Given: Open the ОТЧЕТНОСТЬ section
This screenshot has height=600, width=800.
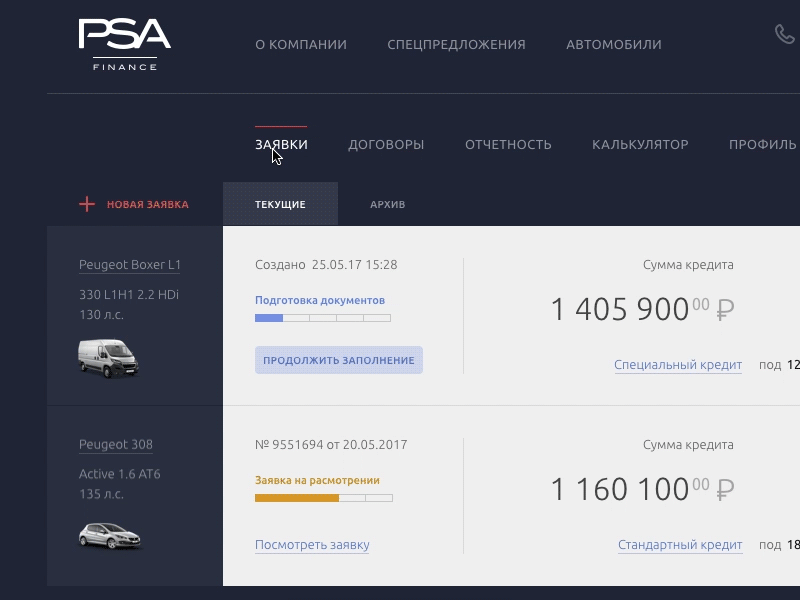Looking at the screenshot, I should coord(508,144).
